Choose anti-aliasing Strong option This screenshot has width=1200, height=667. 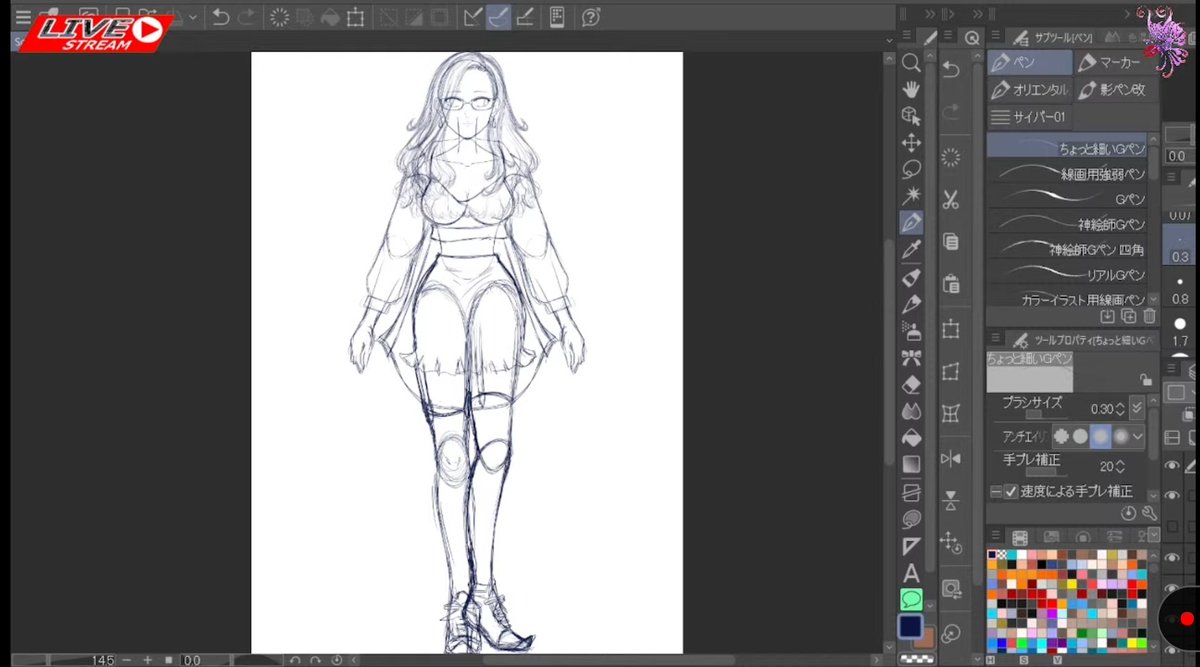click(1120, 436)
